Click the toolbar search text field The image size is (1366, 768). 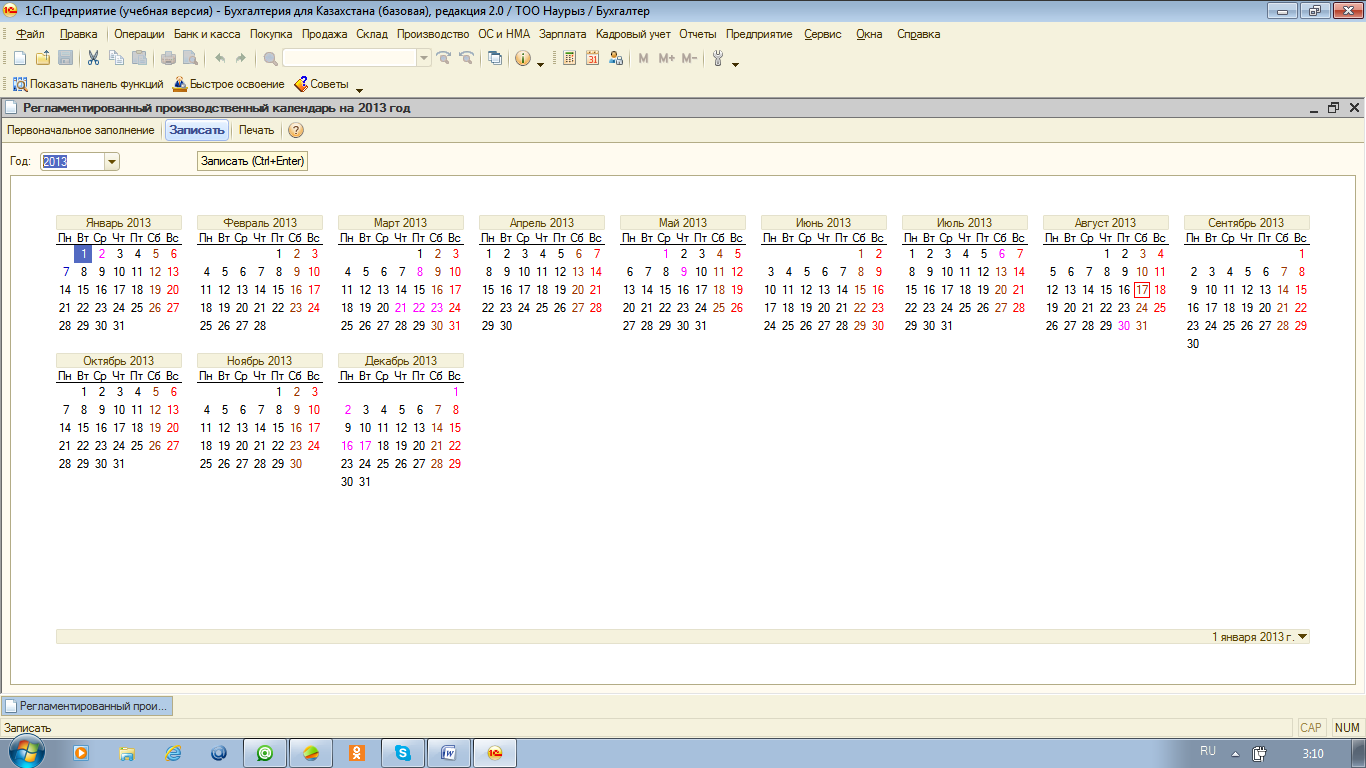[x=350, y=59]
